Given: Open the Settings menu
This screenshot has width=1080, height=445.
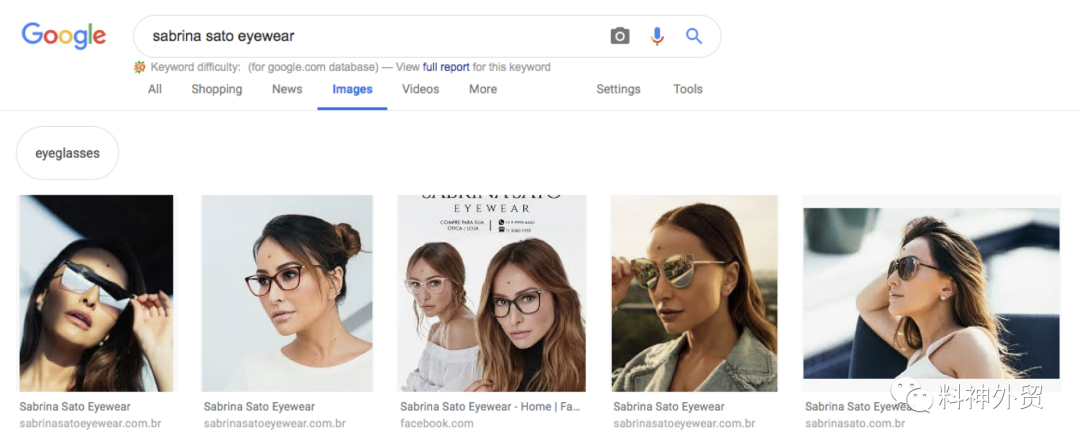Looking at the screenshot, I should [x=619, y=89].
